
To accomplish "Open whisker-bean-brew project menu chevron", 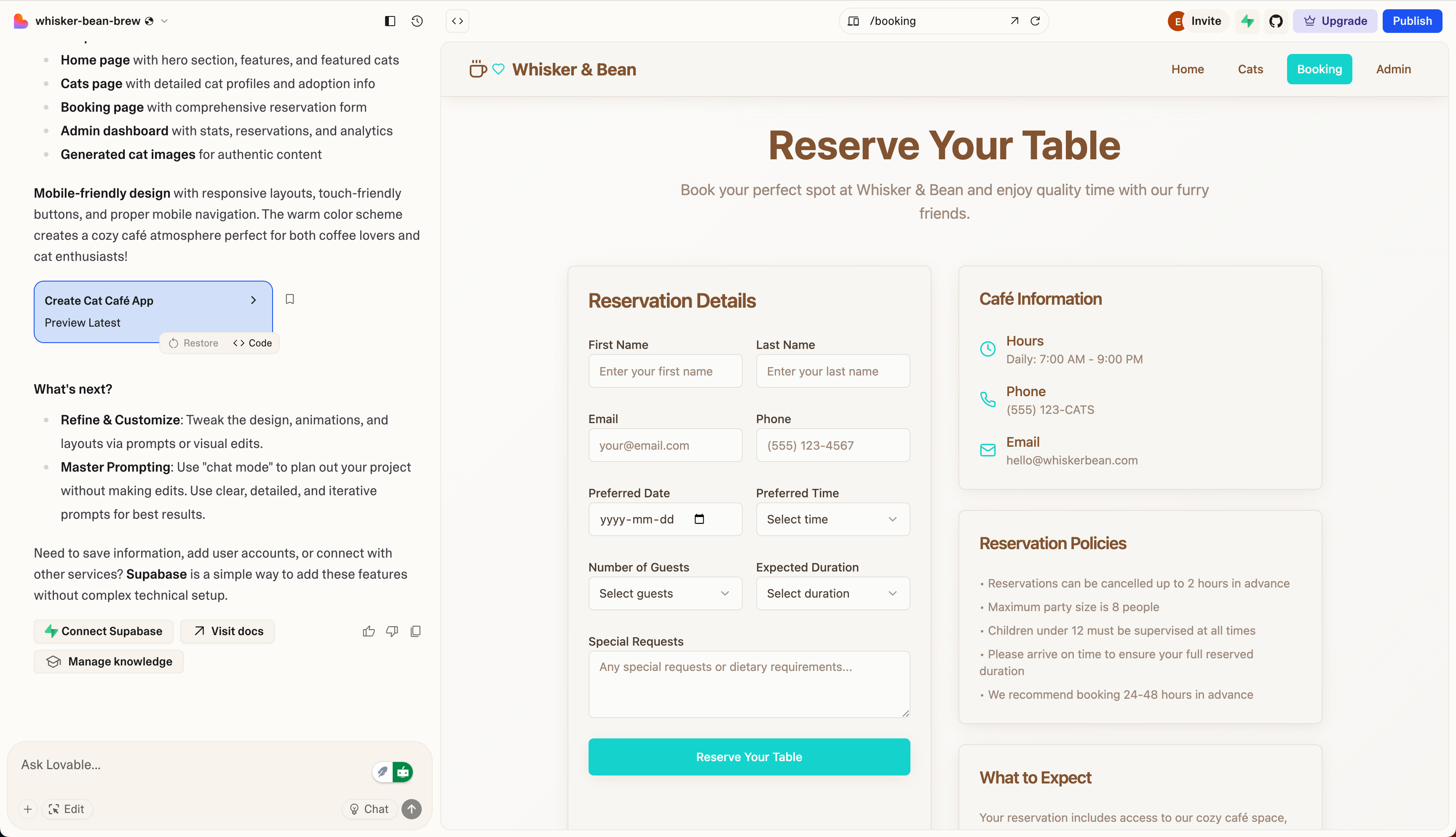I will 164,21.
